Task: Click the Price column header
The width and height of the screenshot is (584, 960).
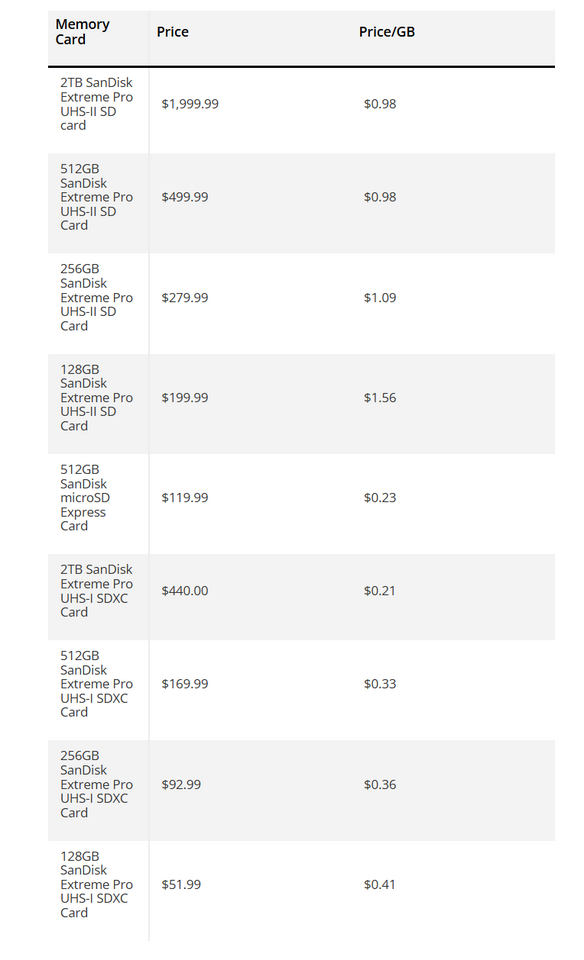Action: pos(173,32)
